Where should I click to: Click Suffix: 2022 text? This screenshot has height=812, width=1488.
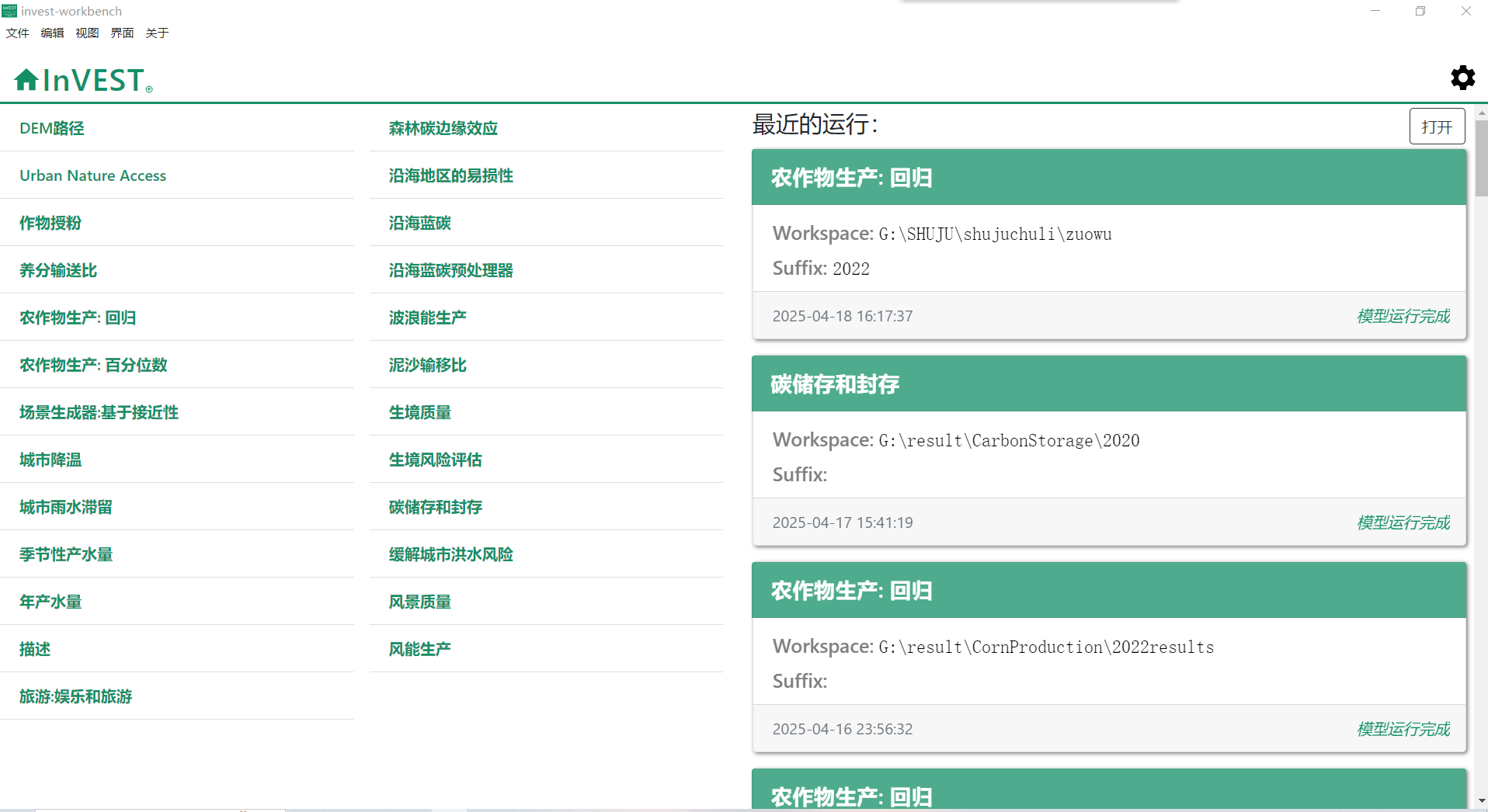(x=821, y=269)
